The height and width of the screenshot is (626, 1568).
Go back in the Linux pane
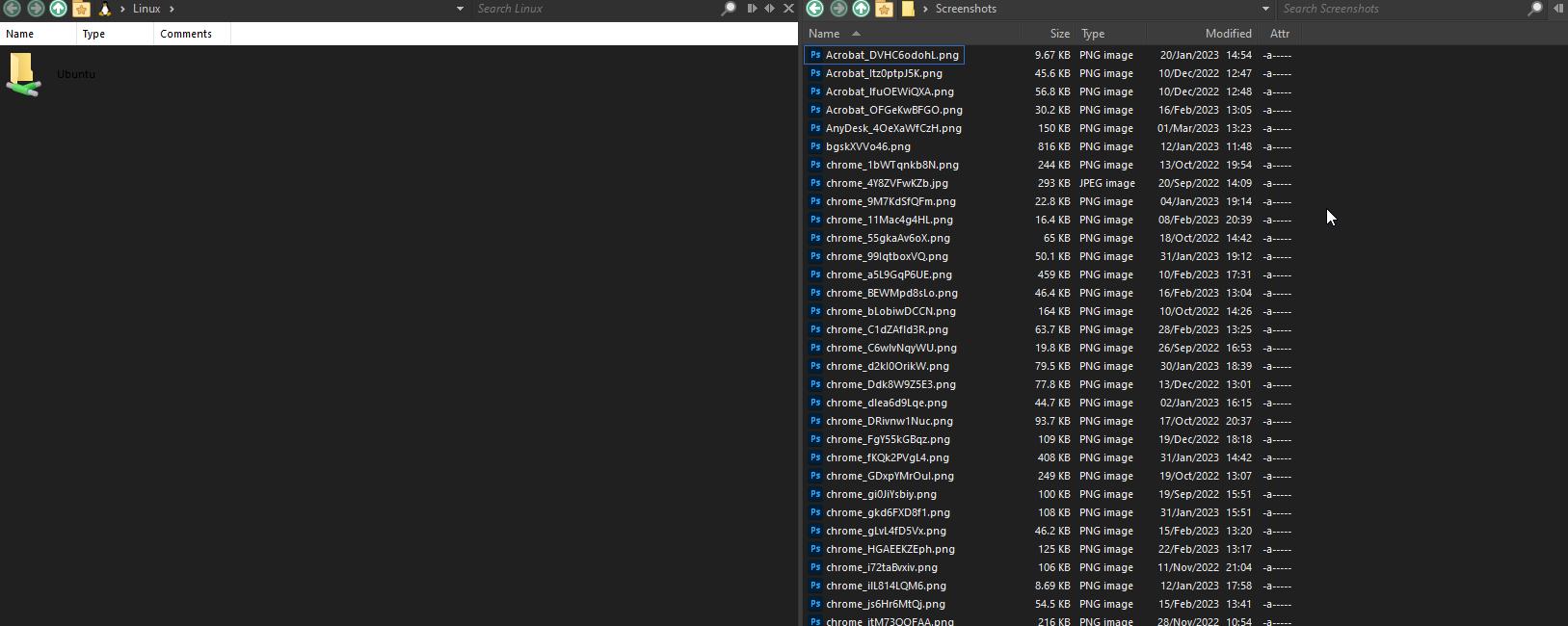[x=13, y=9]
